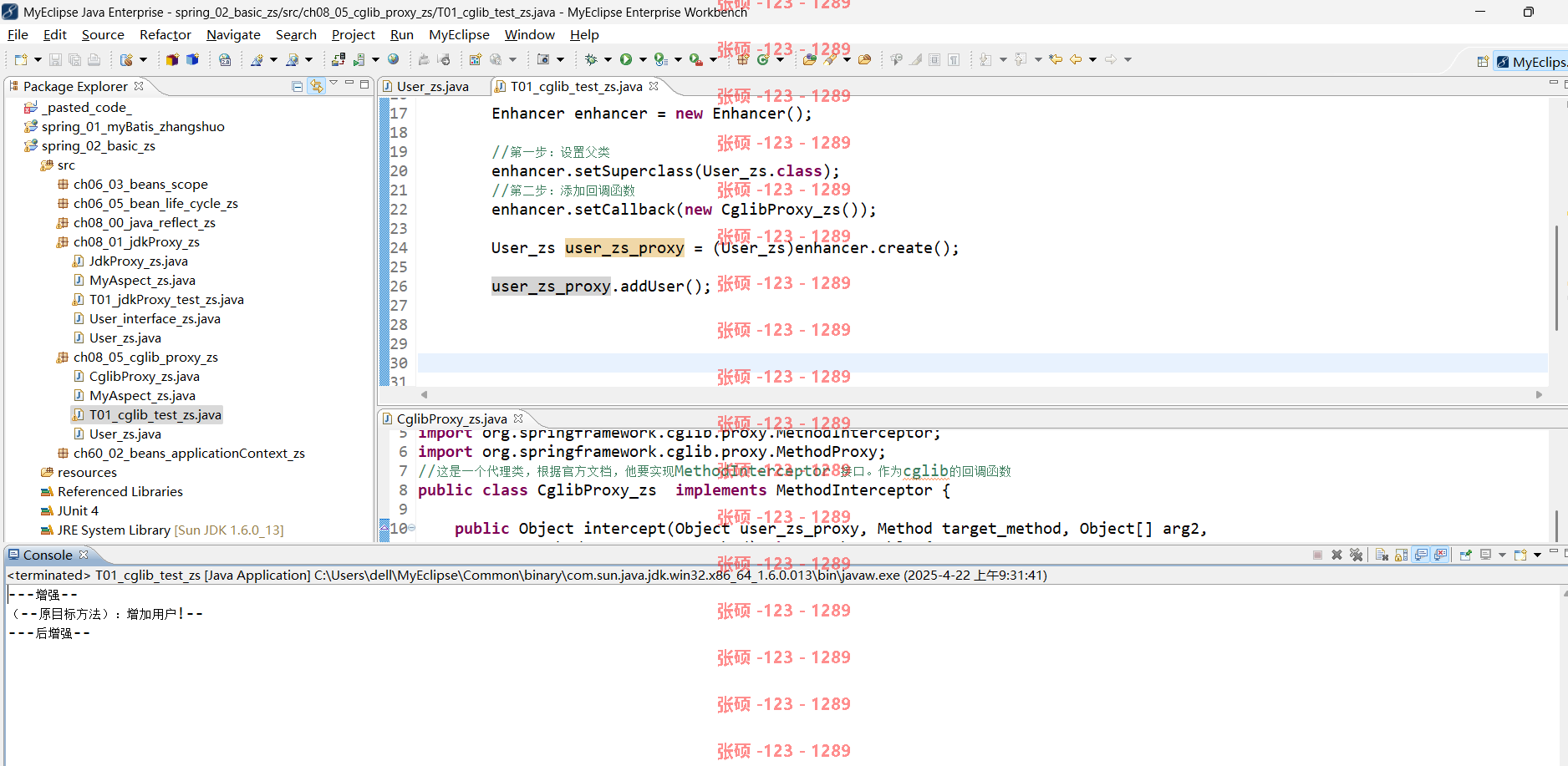Click the green Run toolbar button
The image size is (1568, 766).
click(626, 59)
